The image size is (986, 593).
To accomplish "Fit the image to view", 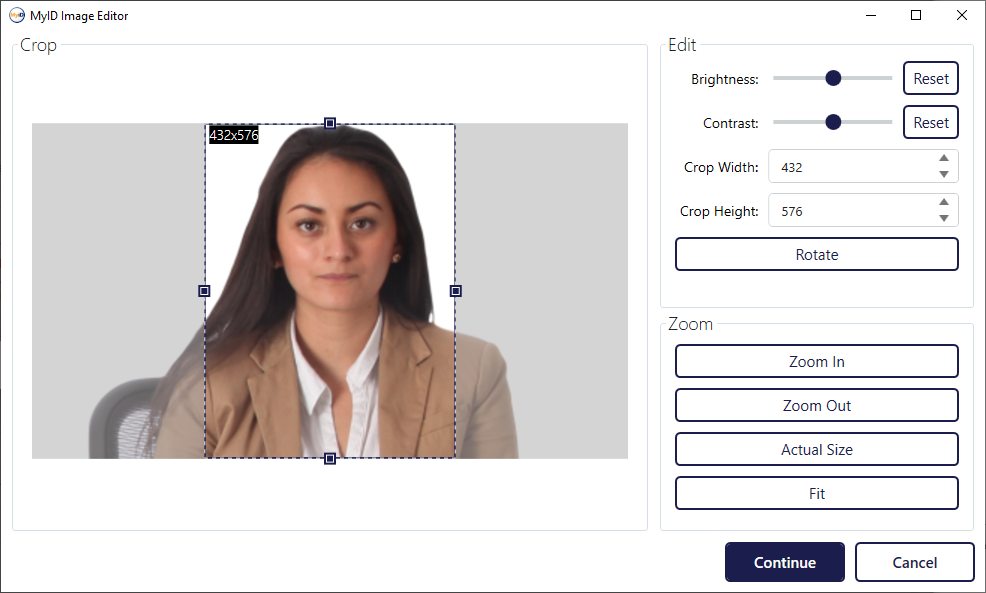I will point(816,494).
